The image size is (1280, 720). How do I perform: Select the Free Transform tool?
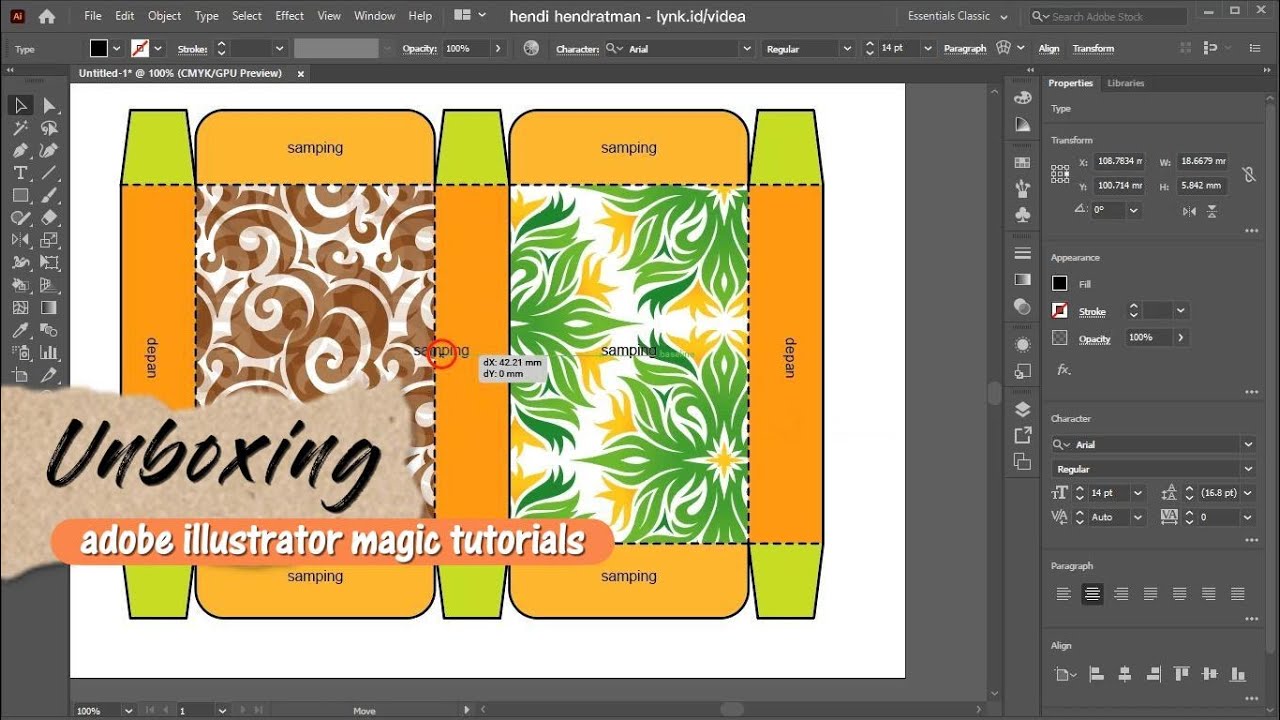coord(49,263)
